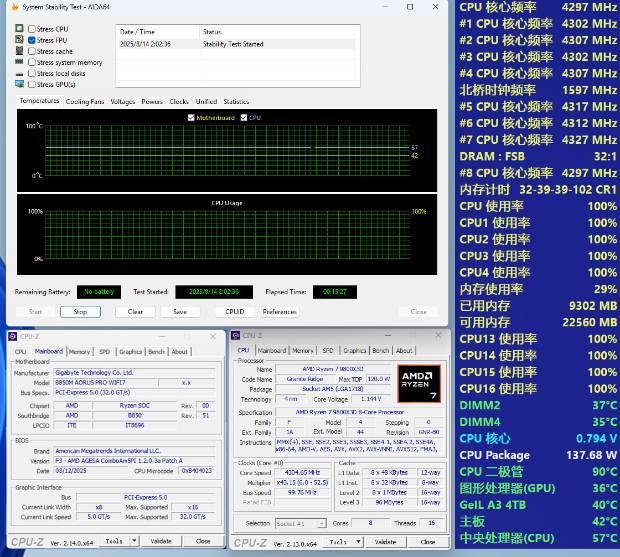Toggle the Motherboard temperature graph checkbox
Screen dimensions: 620x557
191,118
